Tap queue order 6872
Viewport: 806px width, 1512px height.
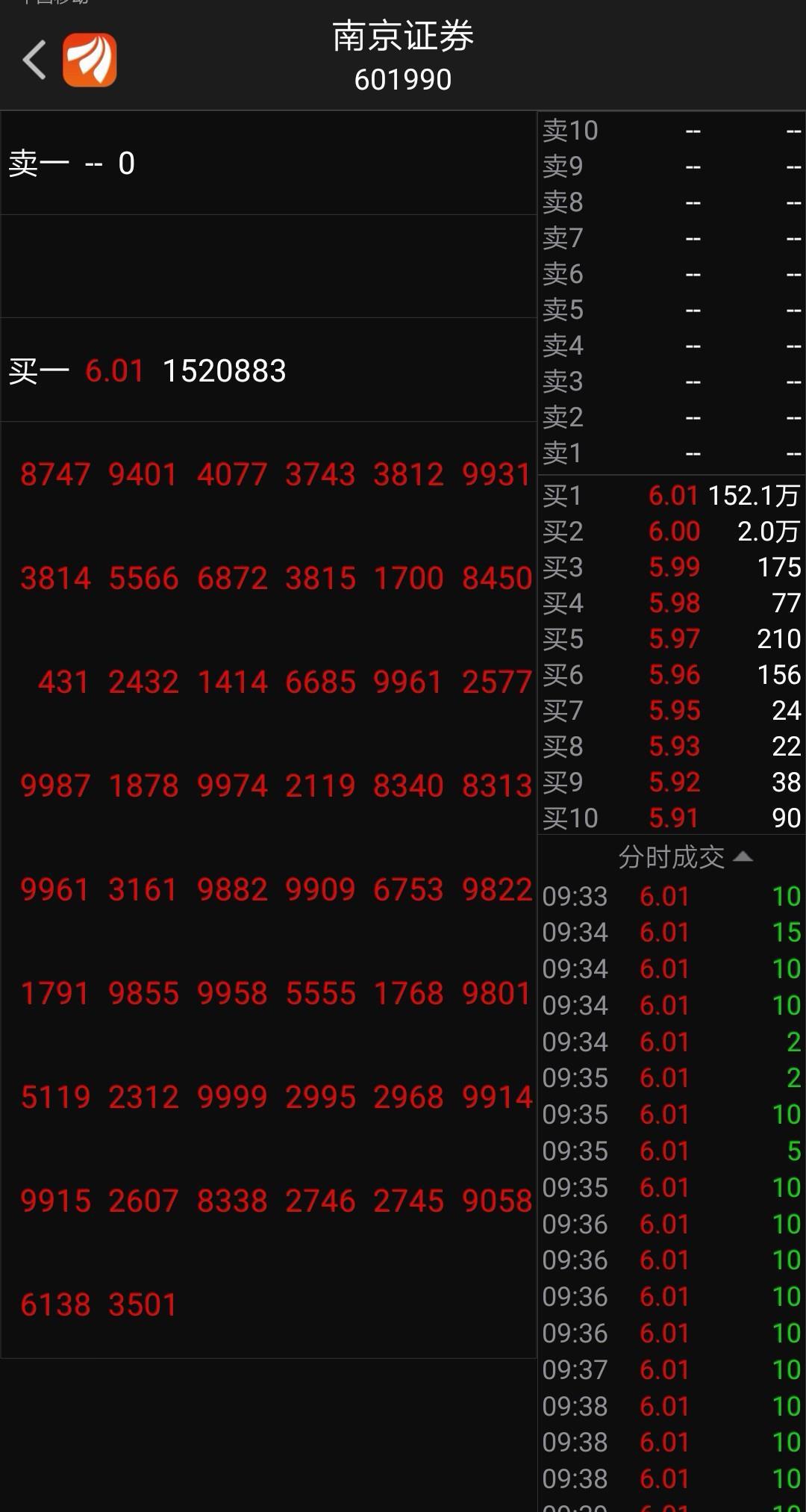tap(232, 578)
